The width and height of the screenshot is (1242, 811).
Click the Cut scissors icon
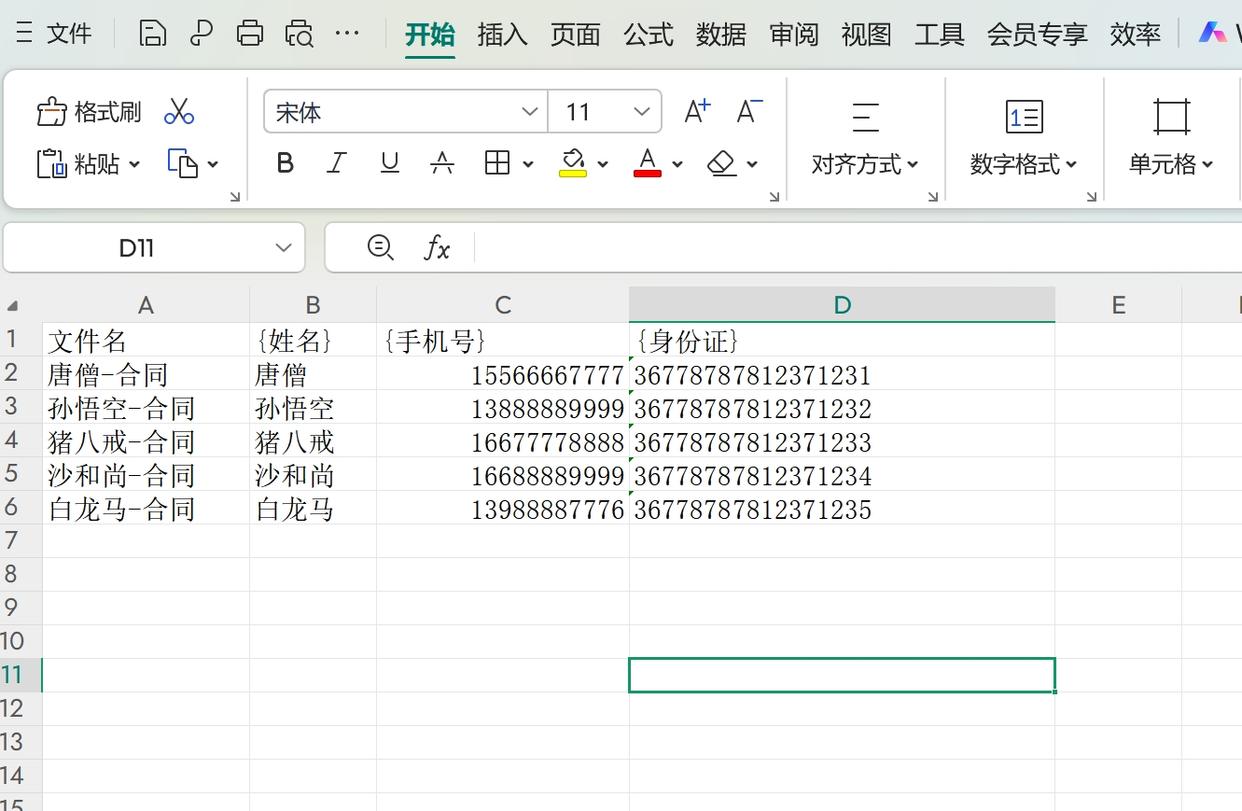(x=179, y=111)
